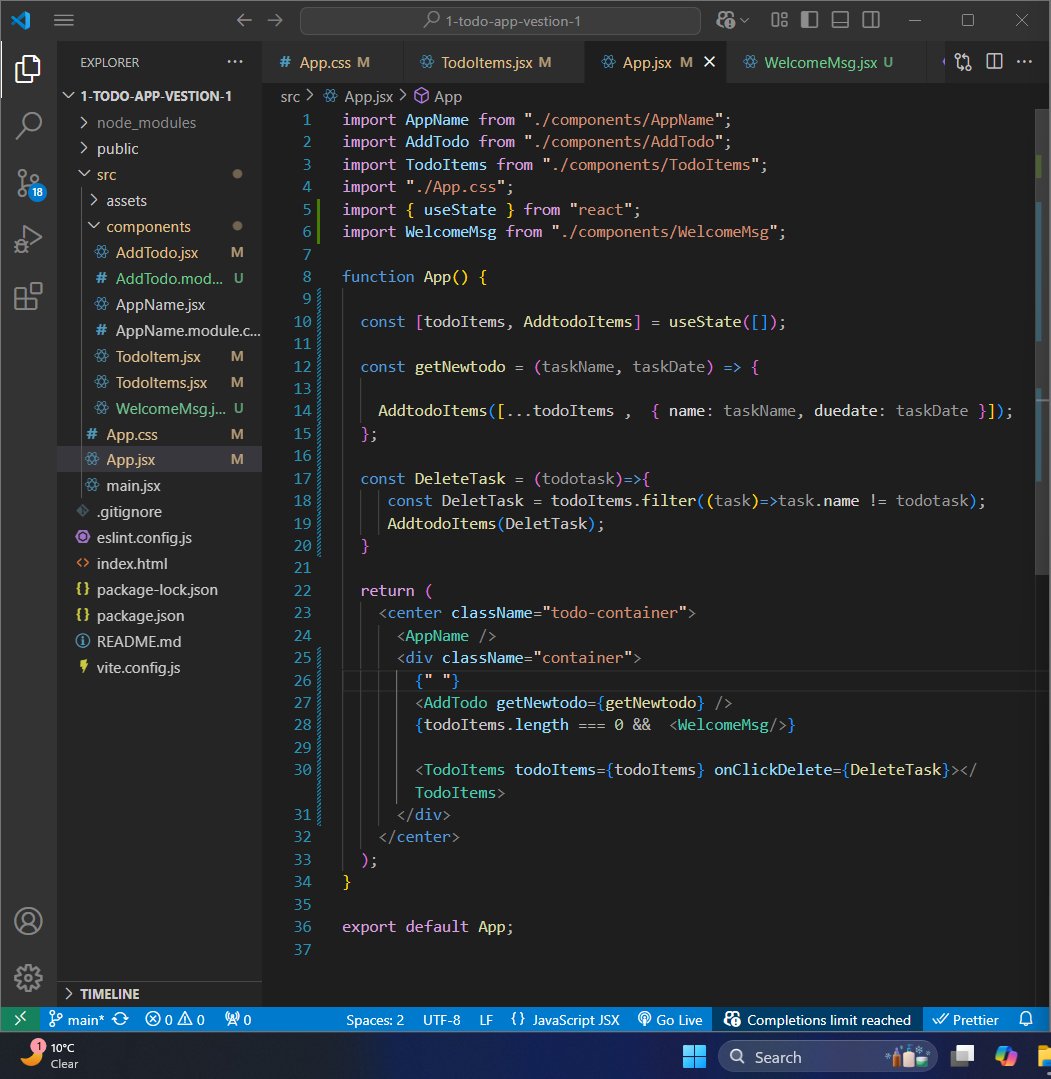This screenshot has width=1051, height=1079.
Task: Toggle the secondary side bar
Action: coord(871,20)
